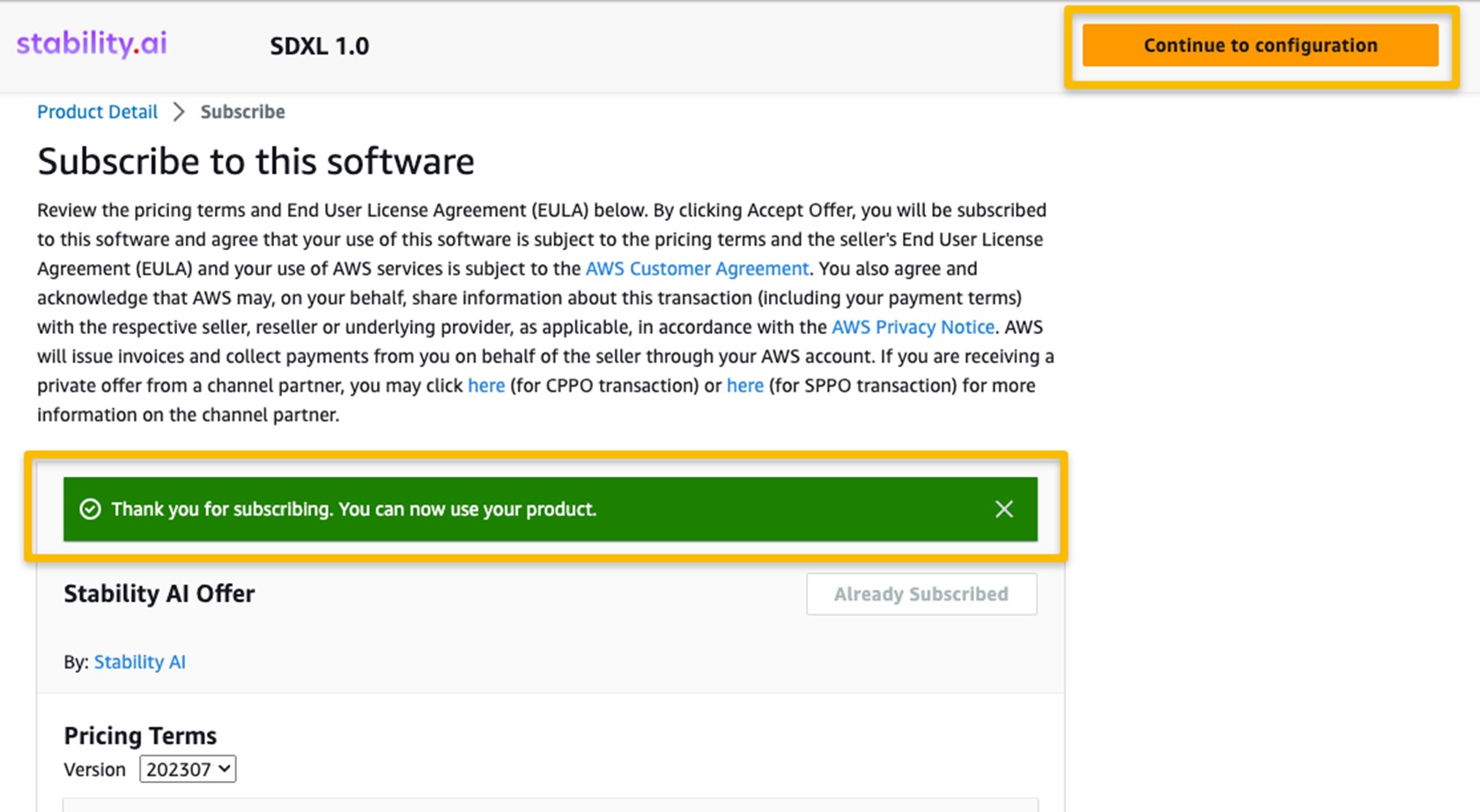Click the green success checkmark icon
Image resolution: width=1480 pixels, height=812 pixels.
pyautogui.click(x=90, y=509)
